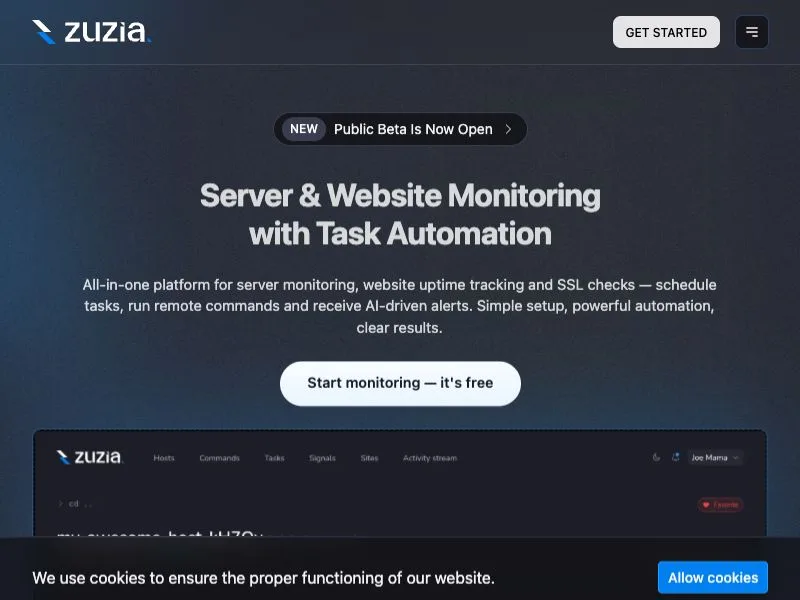This screenshot has width=800, height=600.
Task: Select Commands in the dashboard preview nav
Action: (x=219, y=458)
